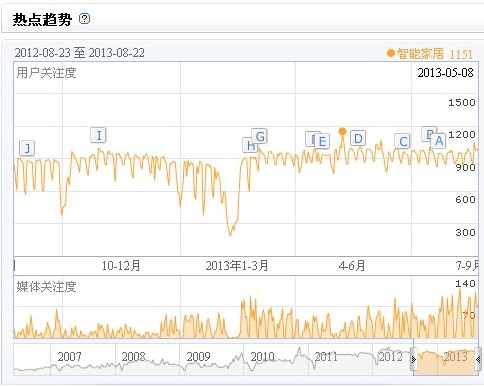Open news marker G on trend line
The height and width of the screenshot is (387, 484).
[260, 136]
